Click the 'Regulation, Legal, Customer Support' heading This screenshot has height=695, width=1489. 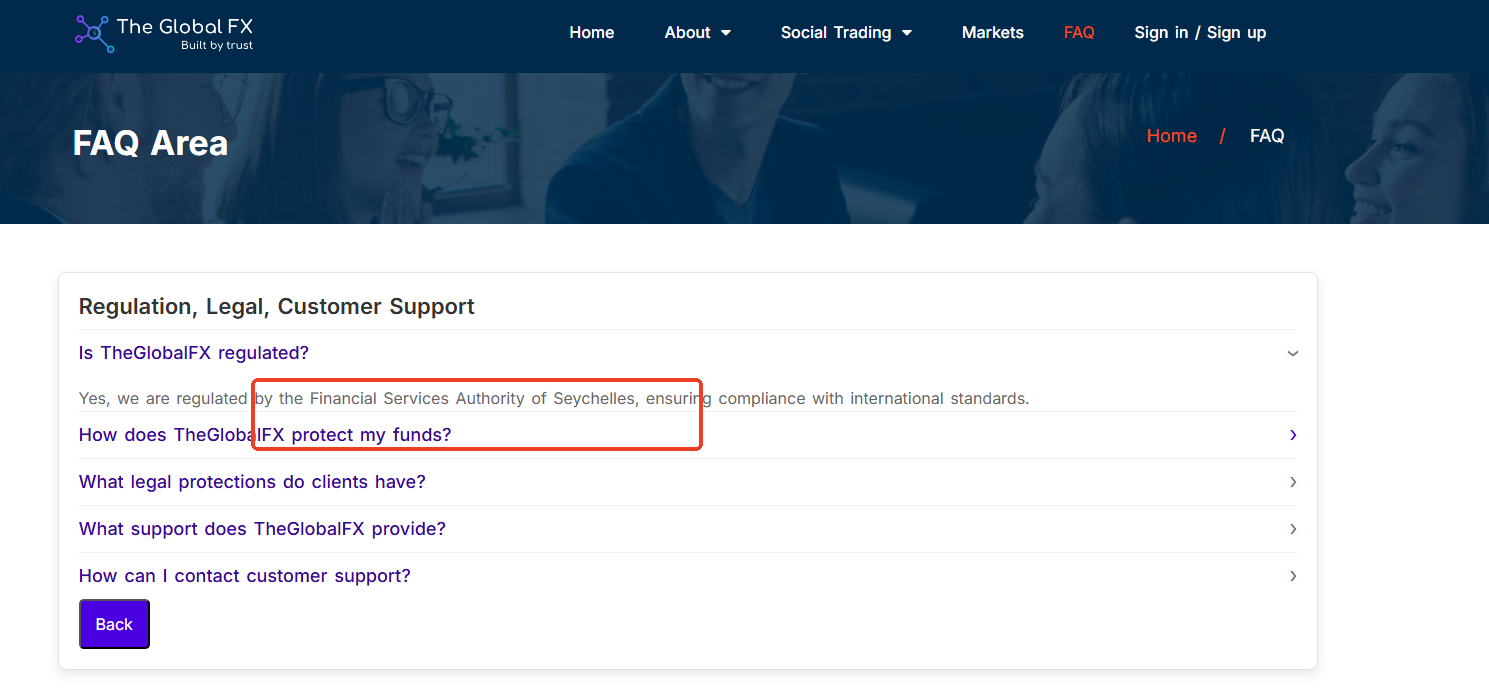[277, 307]
